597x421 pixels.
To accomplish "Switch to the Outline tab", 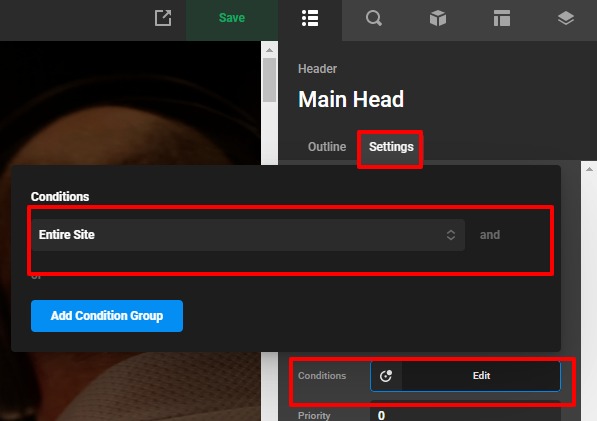I will 327,147.
